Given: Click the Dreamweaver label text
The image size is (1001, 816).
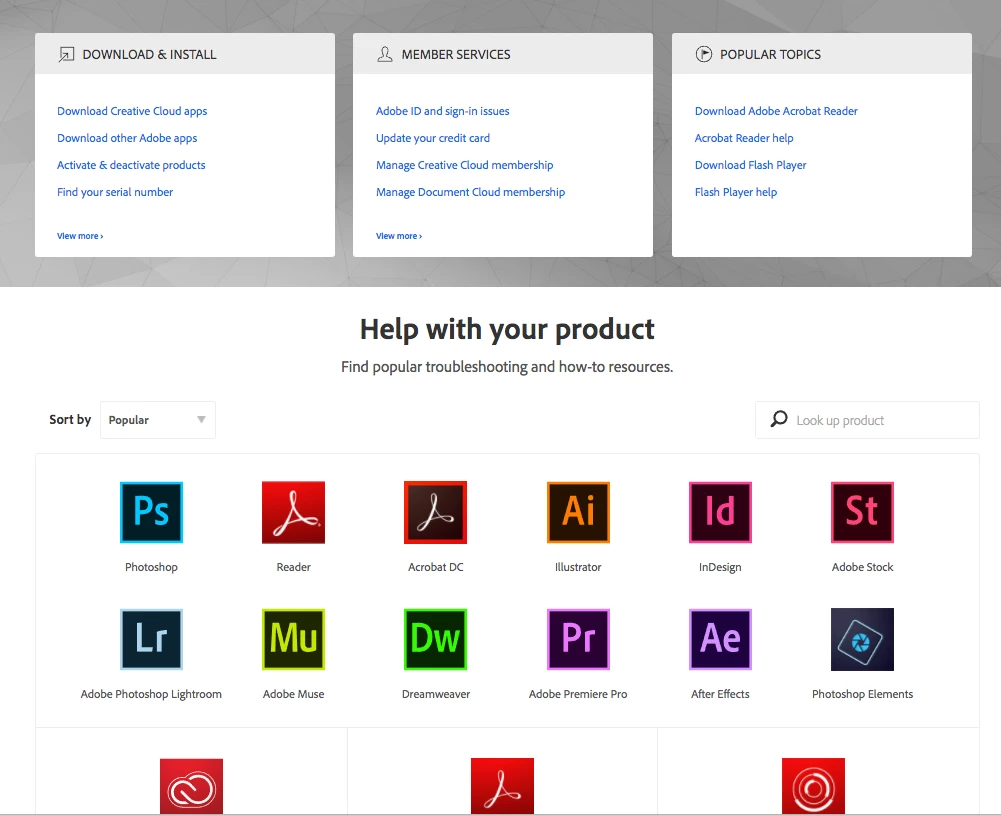Looking at the screenshot, I should (435, 694).
